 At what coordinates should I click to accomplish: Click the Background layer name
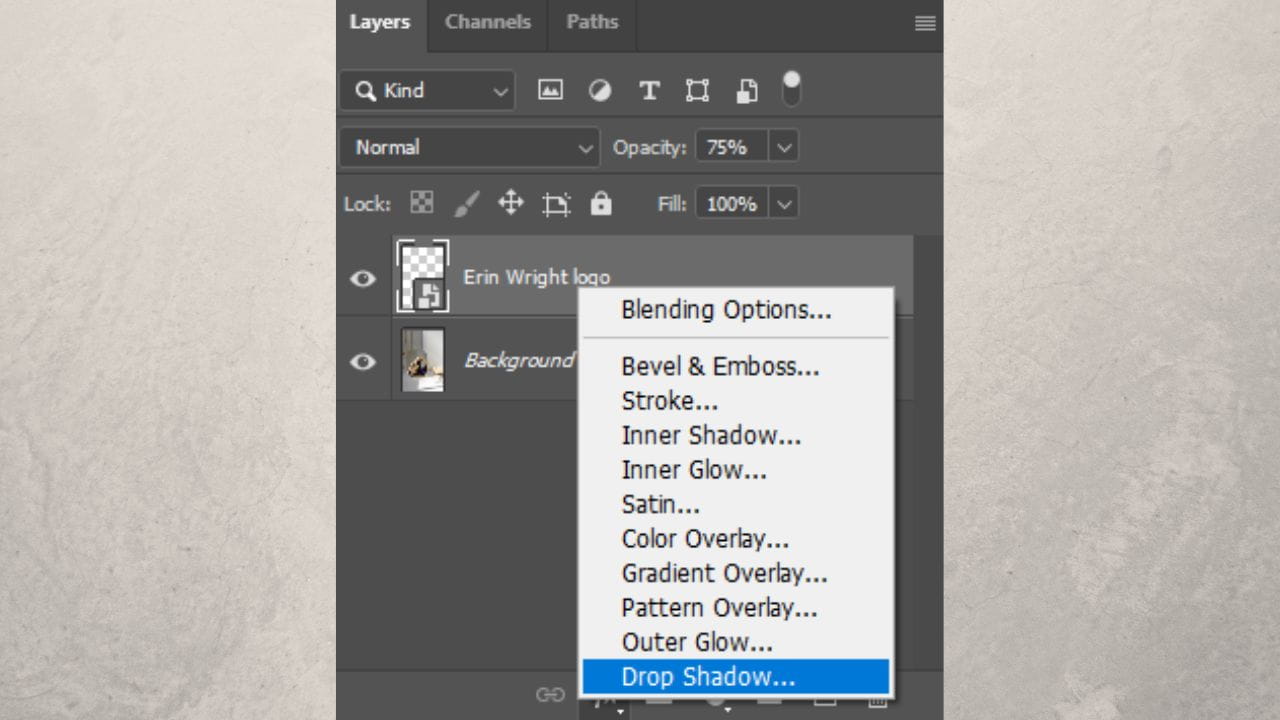518,360
